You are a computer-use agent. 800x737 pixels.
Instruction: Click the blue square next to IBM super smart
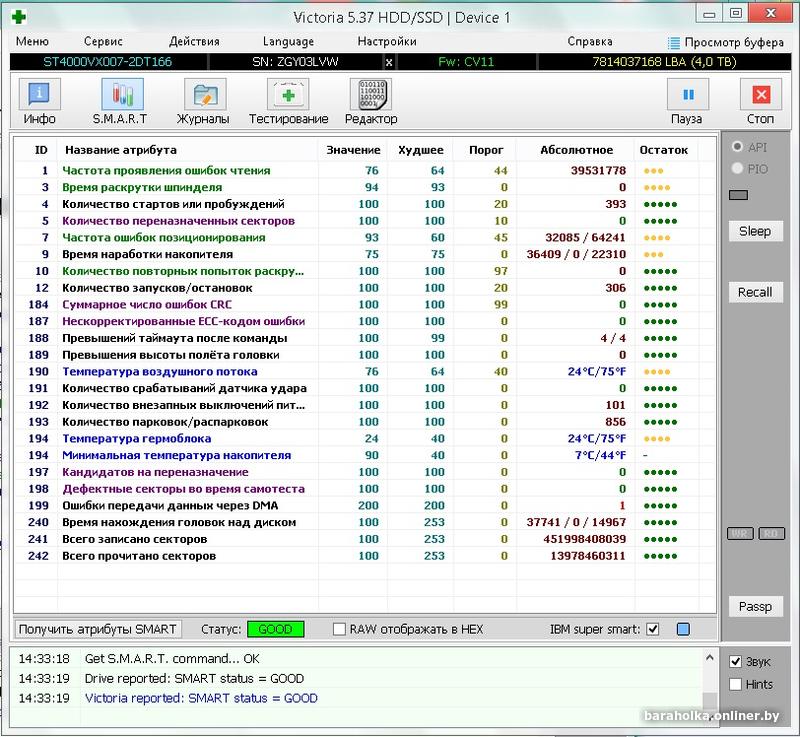[683, 629]
